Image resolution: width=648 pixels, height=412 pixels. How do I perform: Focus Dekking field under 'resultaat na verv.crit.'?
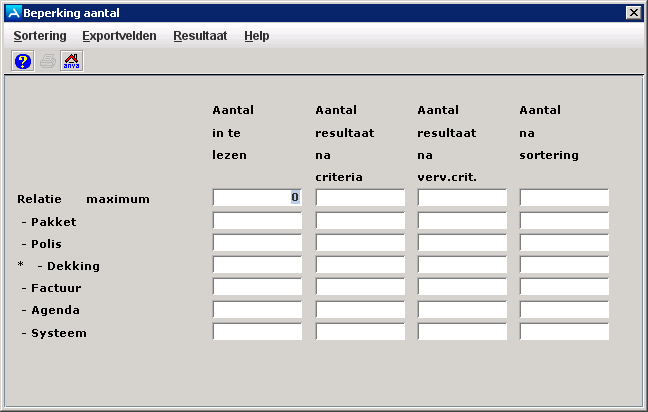[x=462, y=265]
